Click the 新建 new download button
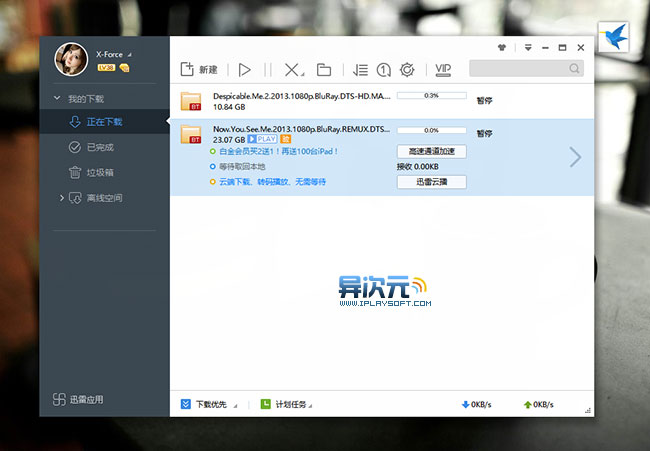650x451 pixels. pyautogui.click(x=199, y=69)
